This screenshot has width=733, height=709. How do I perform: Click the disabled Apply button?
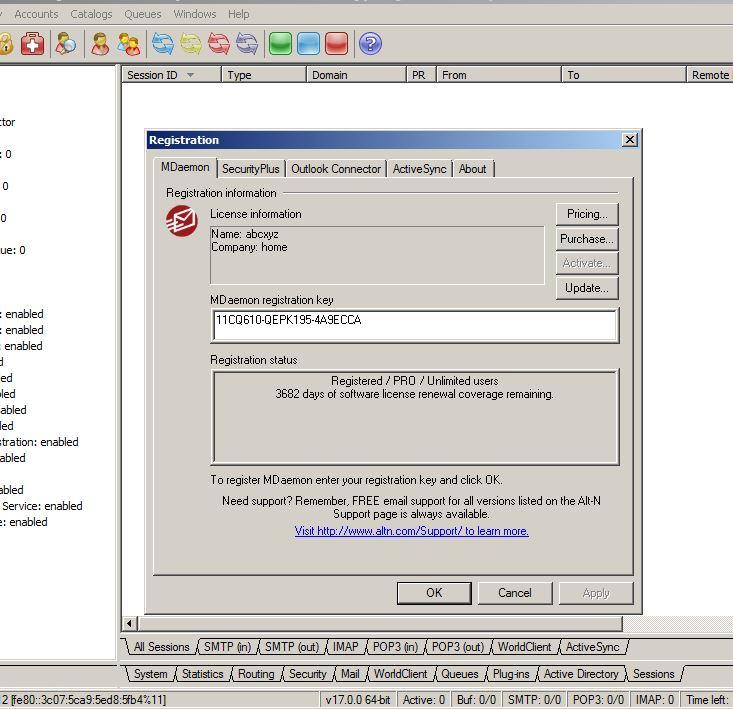click(x=596, y=593)
